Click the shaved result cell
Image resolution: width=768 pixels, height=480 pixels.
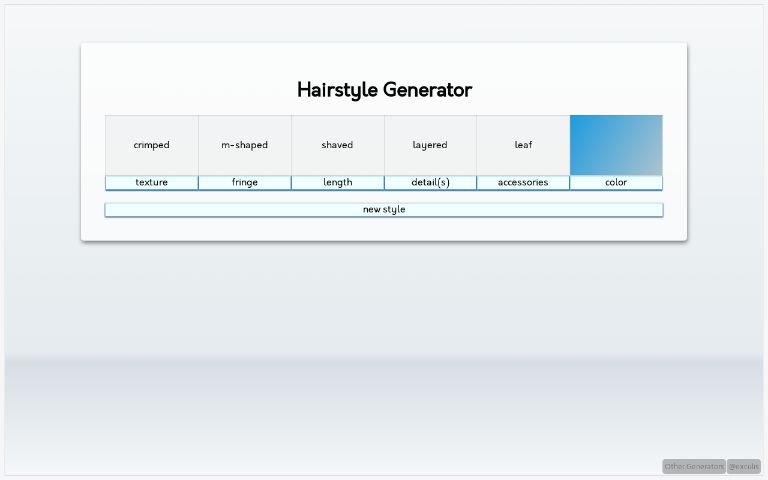point(337,145)
